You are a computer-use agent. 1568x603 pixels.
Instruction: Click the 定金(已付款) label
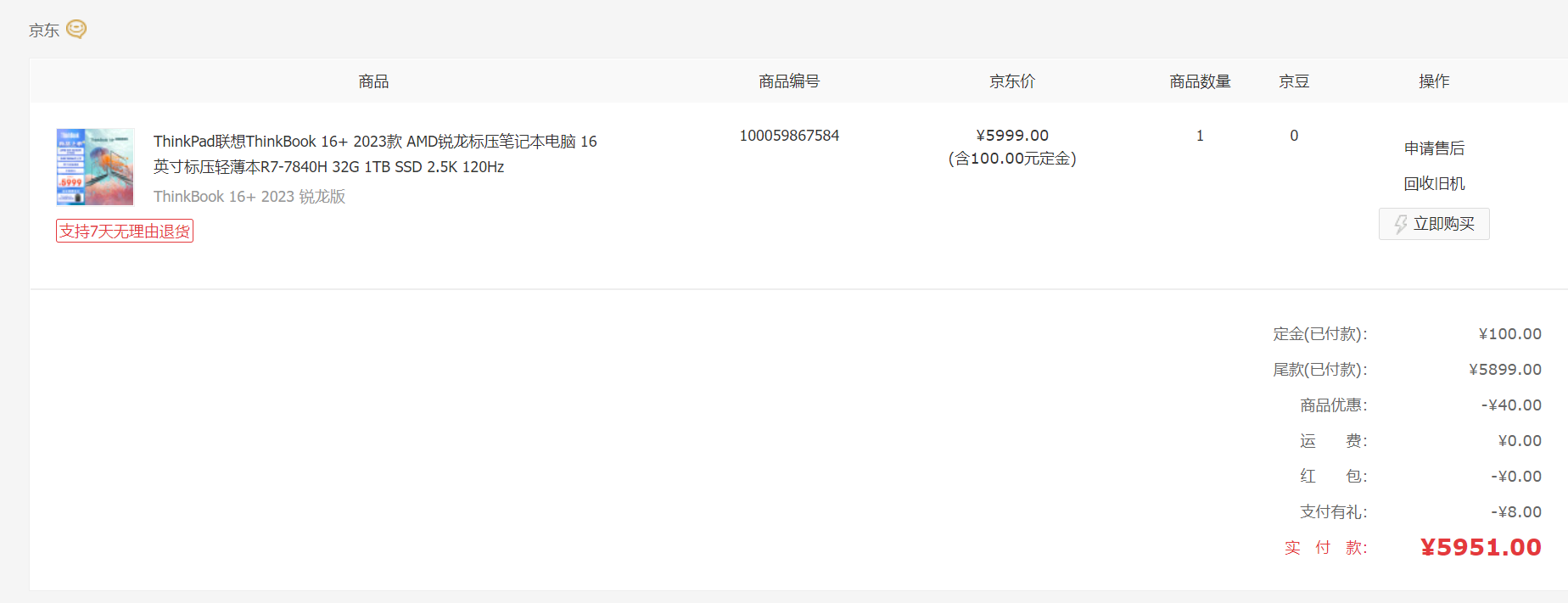coord(1320,334)
